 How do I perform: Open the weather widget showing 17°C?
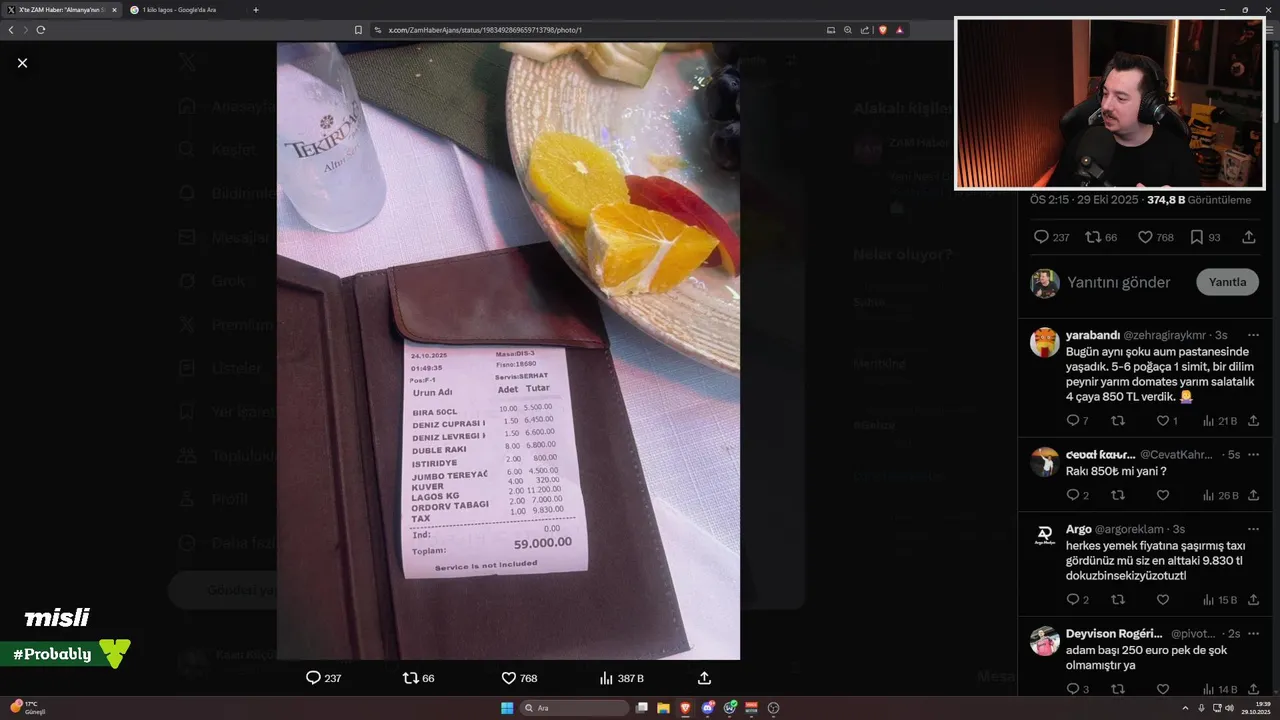pos(26,708)
